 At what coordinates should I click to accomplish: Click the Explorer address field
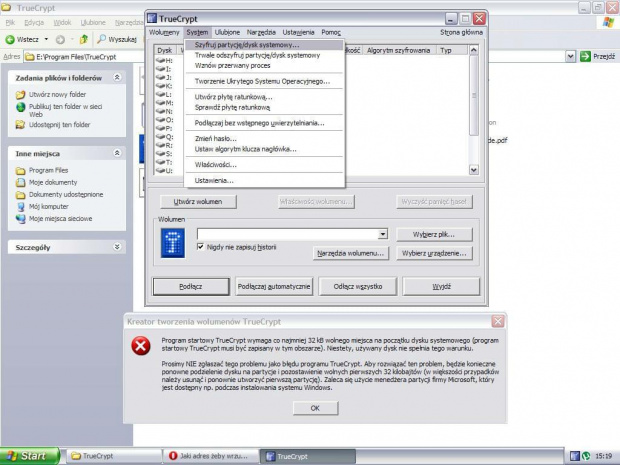coord(295,57)
